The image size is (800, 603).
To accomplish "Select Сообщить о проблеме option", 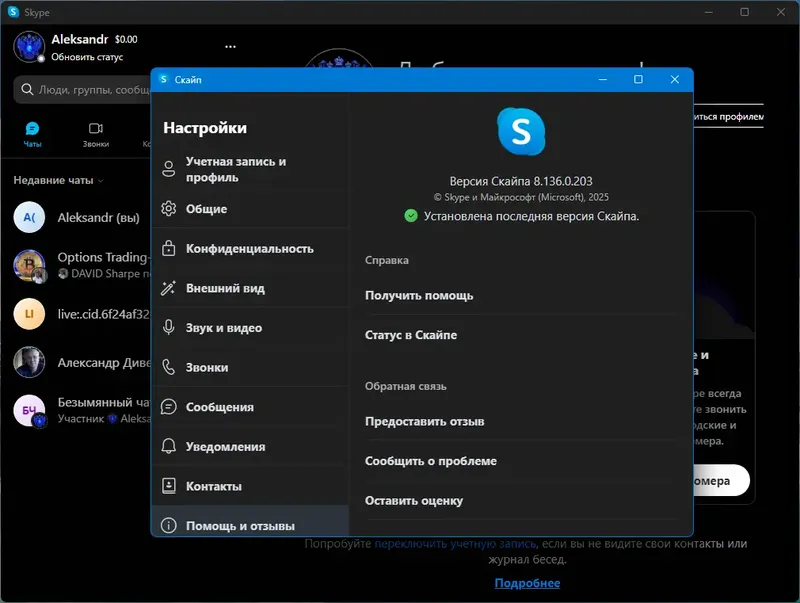I will pyautogui.click(x=431, y=461).
